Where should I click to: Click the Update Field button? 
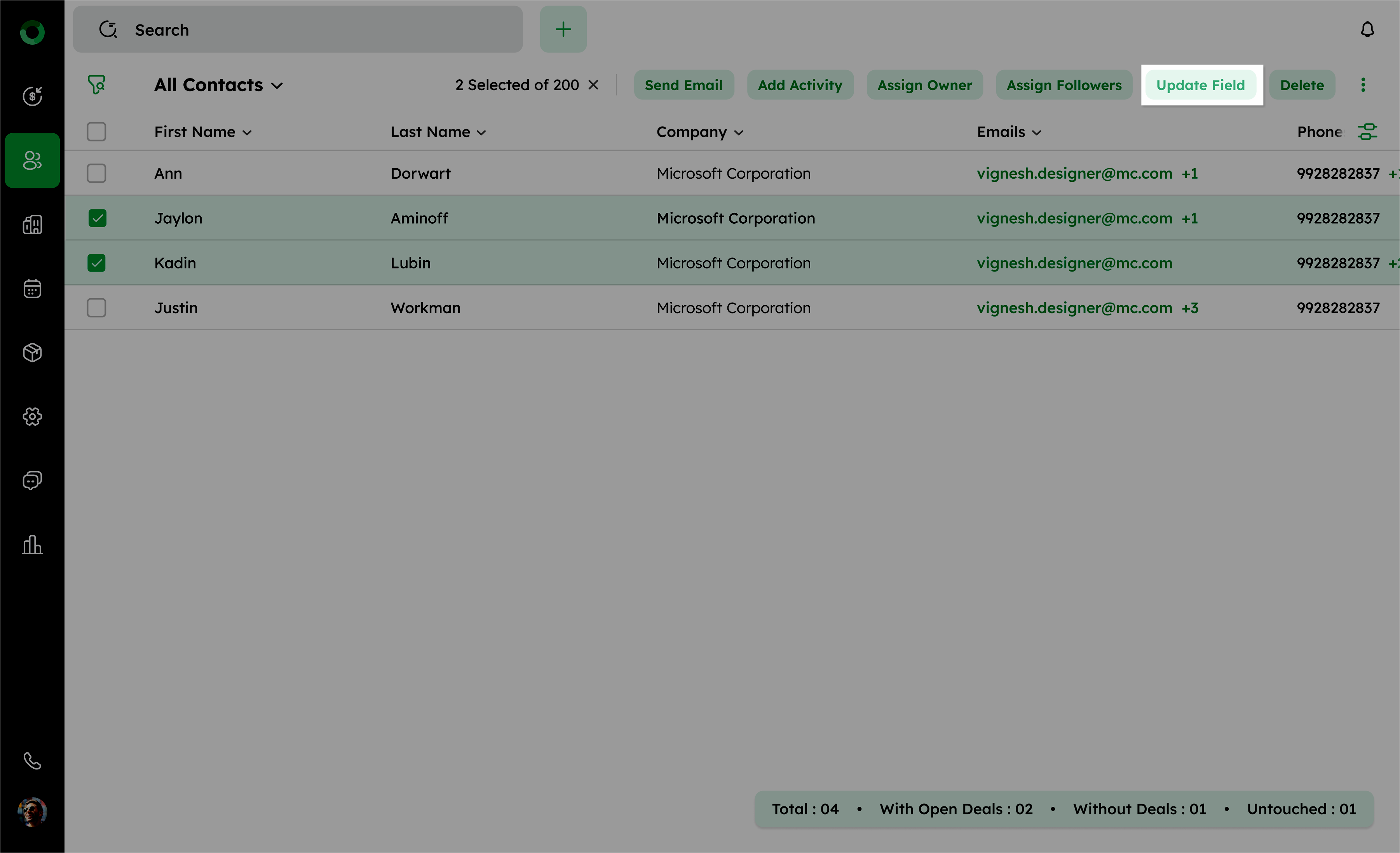(1200, 85)
